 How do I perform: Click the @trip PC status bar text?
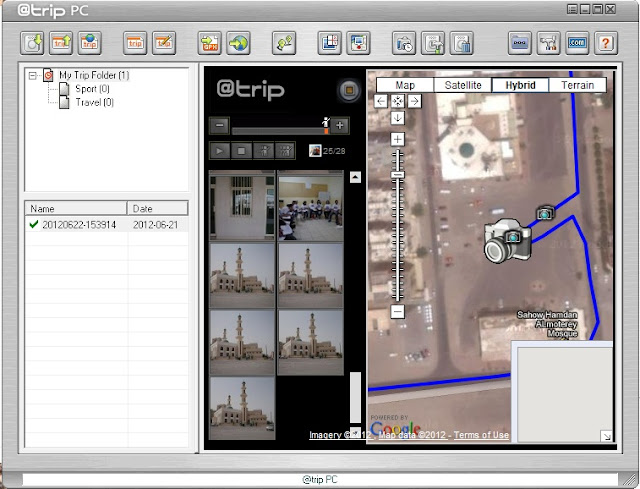pyautogui.click(x=320, y=479)
